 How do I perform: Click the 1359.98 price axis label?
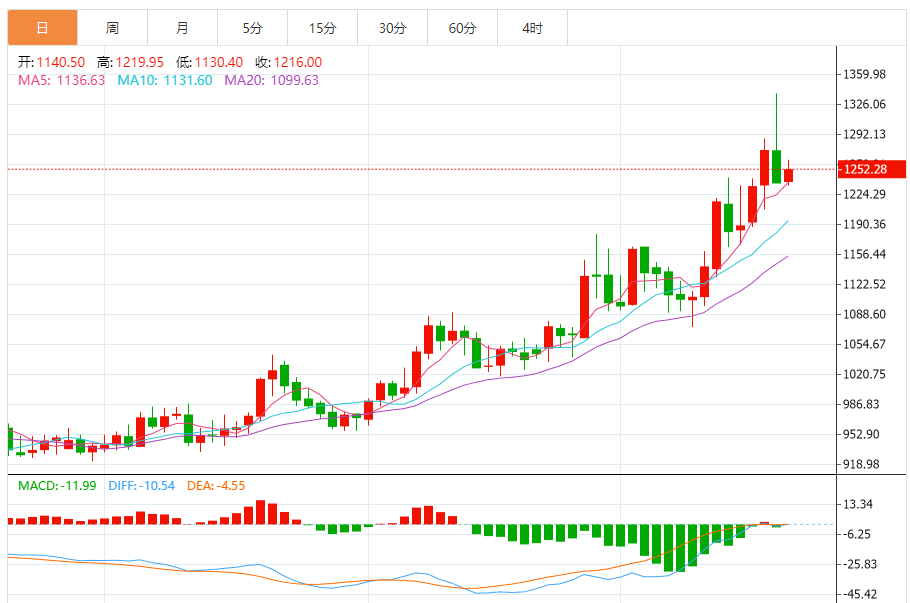tap(864, 74)
